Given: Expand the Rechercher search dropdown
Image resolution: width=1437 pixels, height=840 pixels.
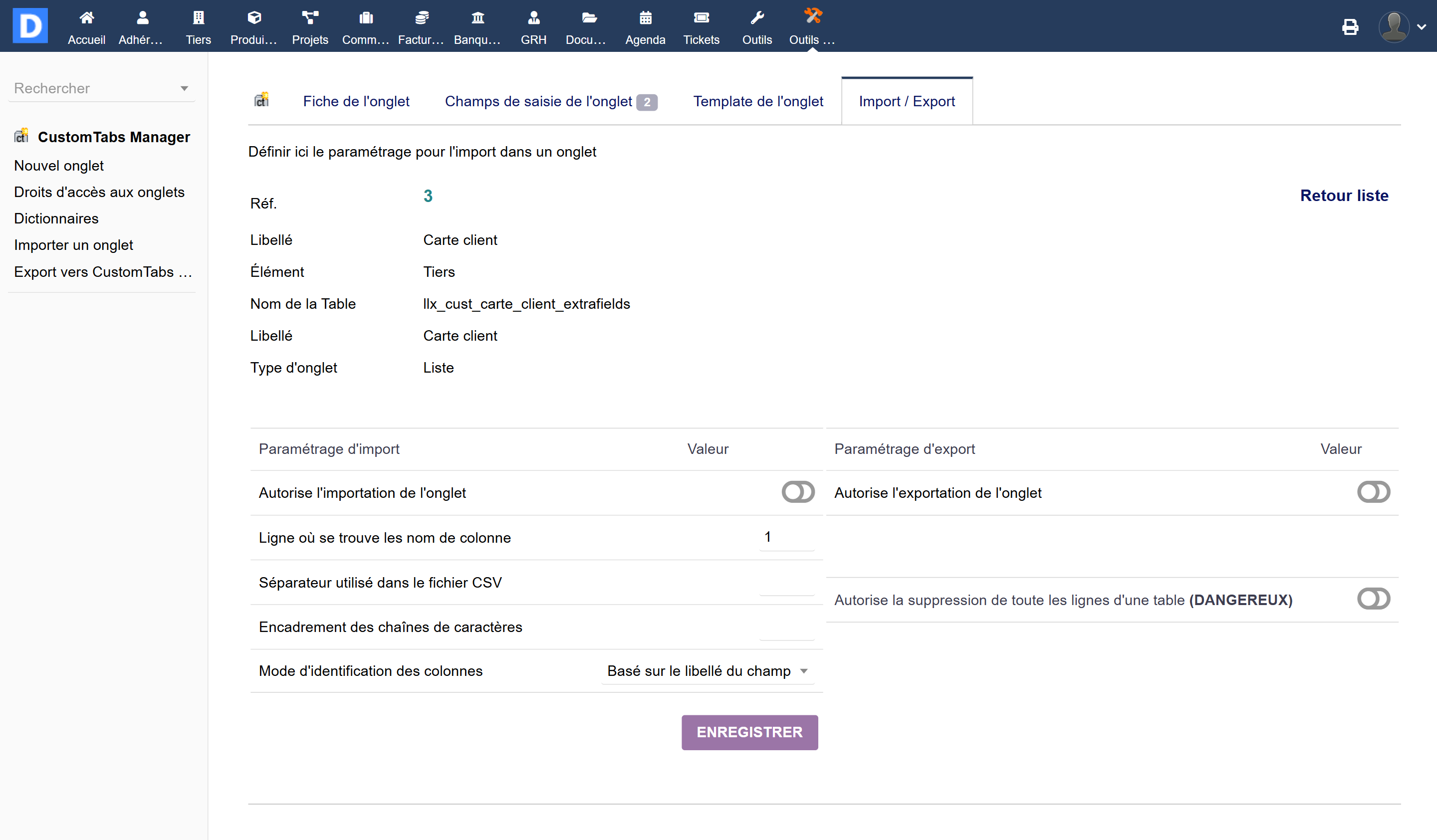Looking at the screenshot, I should 184,88.
